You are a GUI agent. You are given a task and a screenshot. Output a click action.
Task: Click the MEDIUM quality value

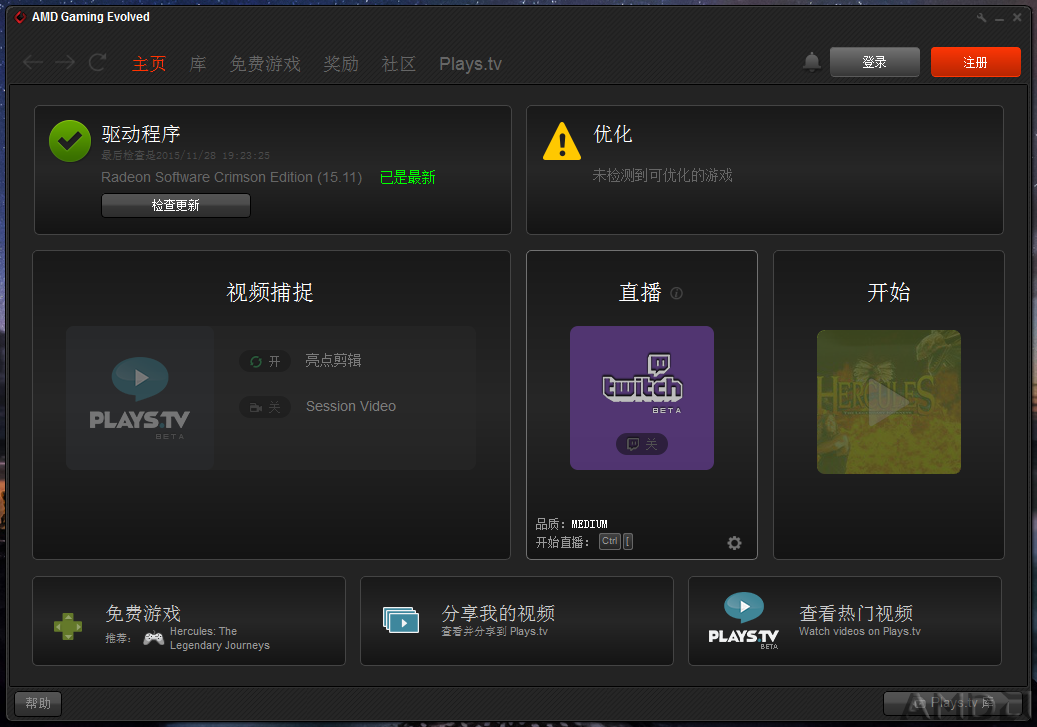point(589,525)
